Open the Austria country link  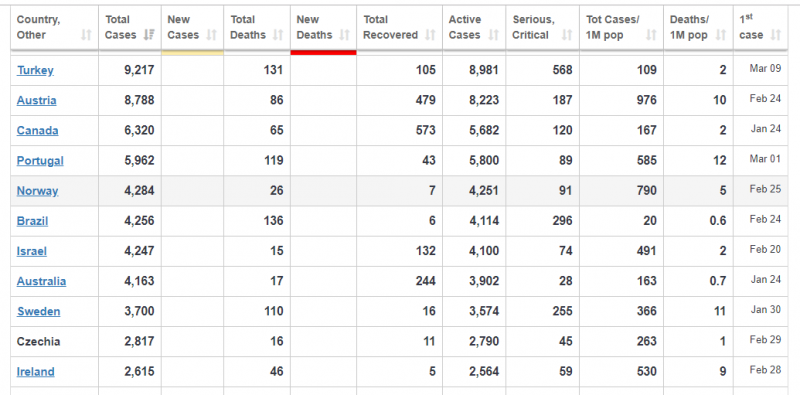pyautogui.click(x=37, y=101)
